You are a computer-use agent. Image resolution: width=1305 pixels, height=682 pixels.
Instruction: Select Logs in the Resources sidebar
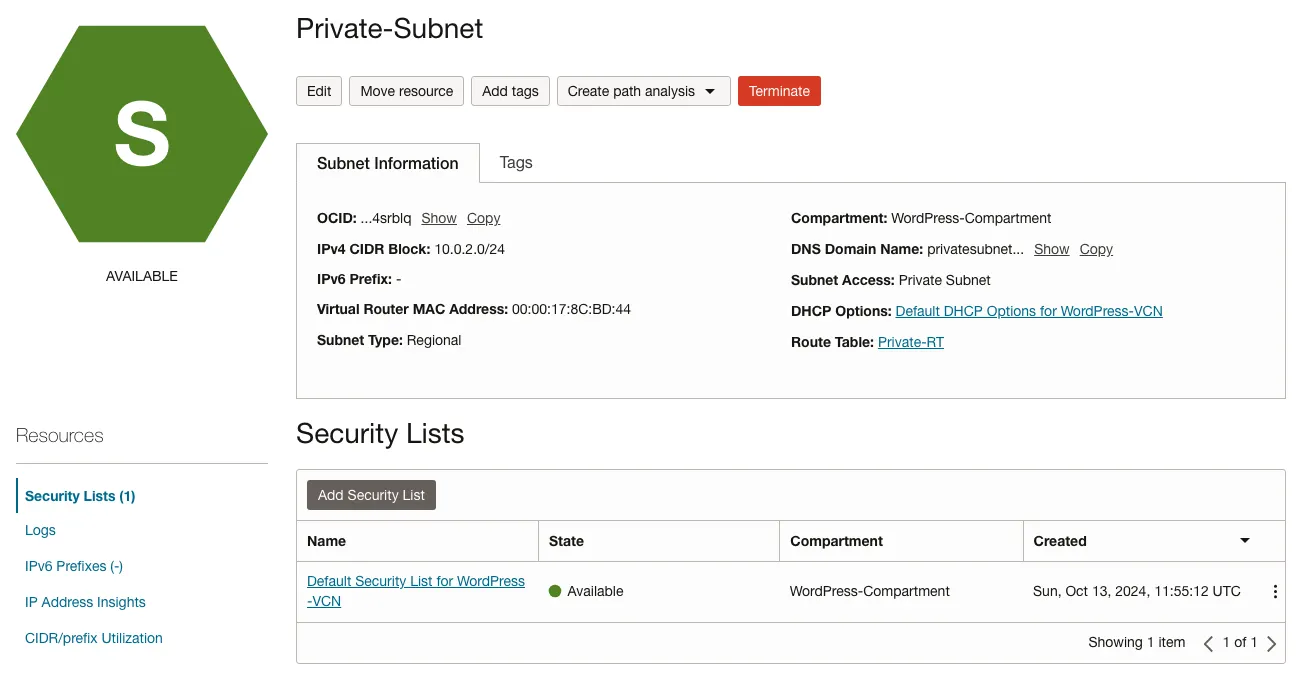click(40, 531)
